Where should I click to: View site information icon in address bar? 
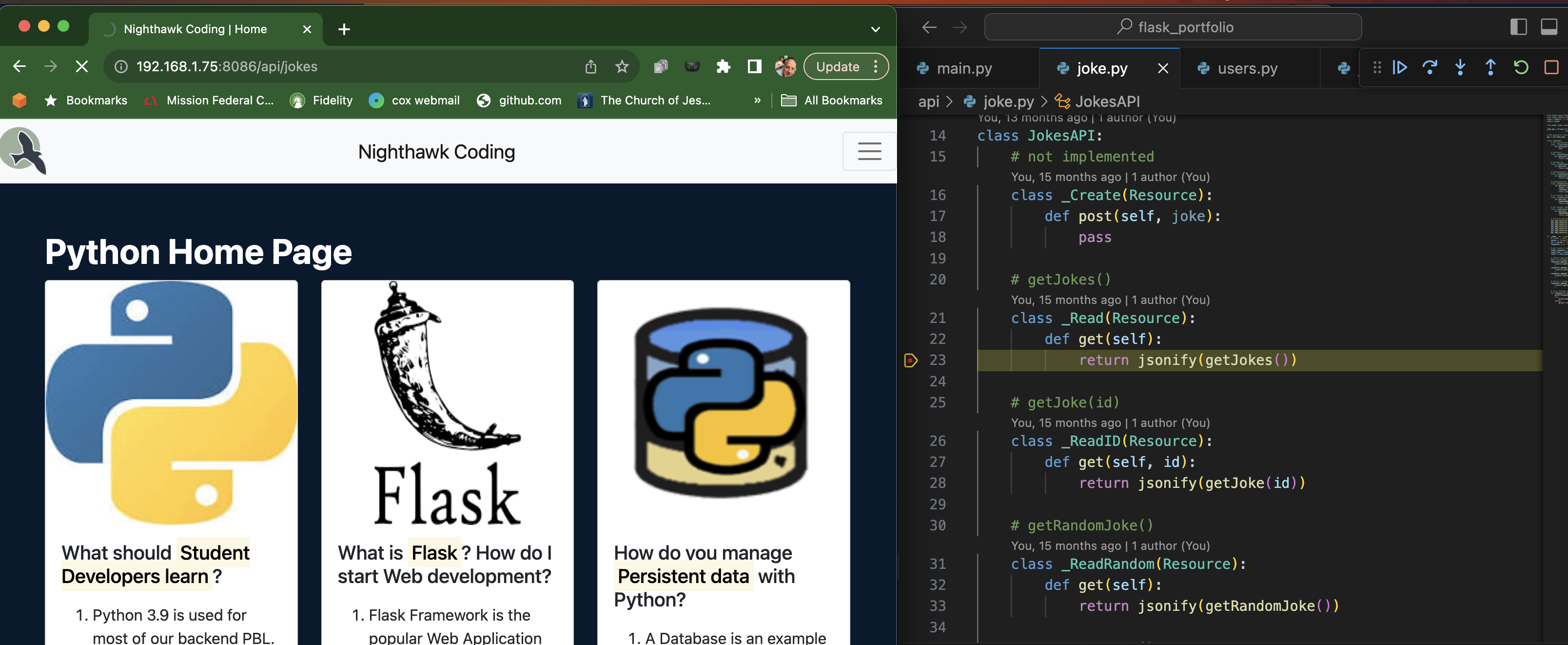pos(121,66)
